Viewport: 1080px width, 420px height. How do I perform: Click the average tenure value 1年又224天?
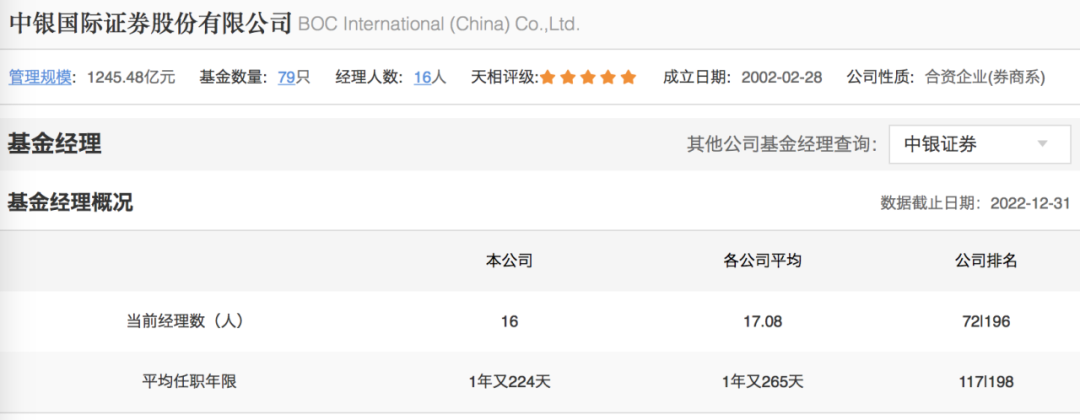(x=509, y=381)
